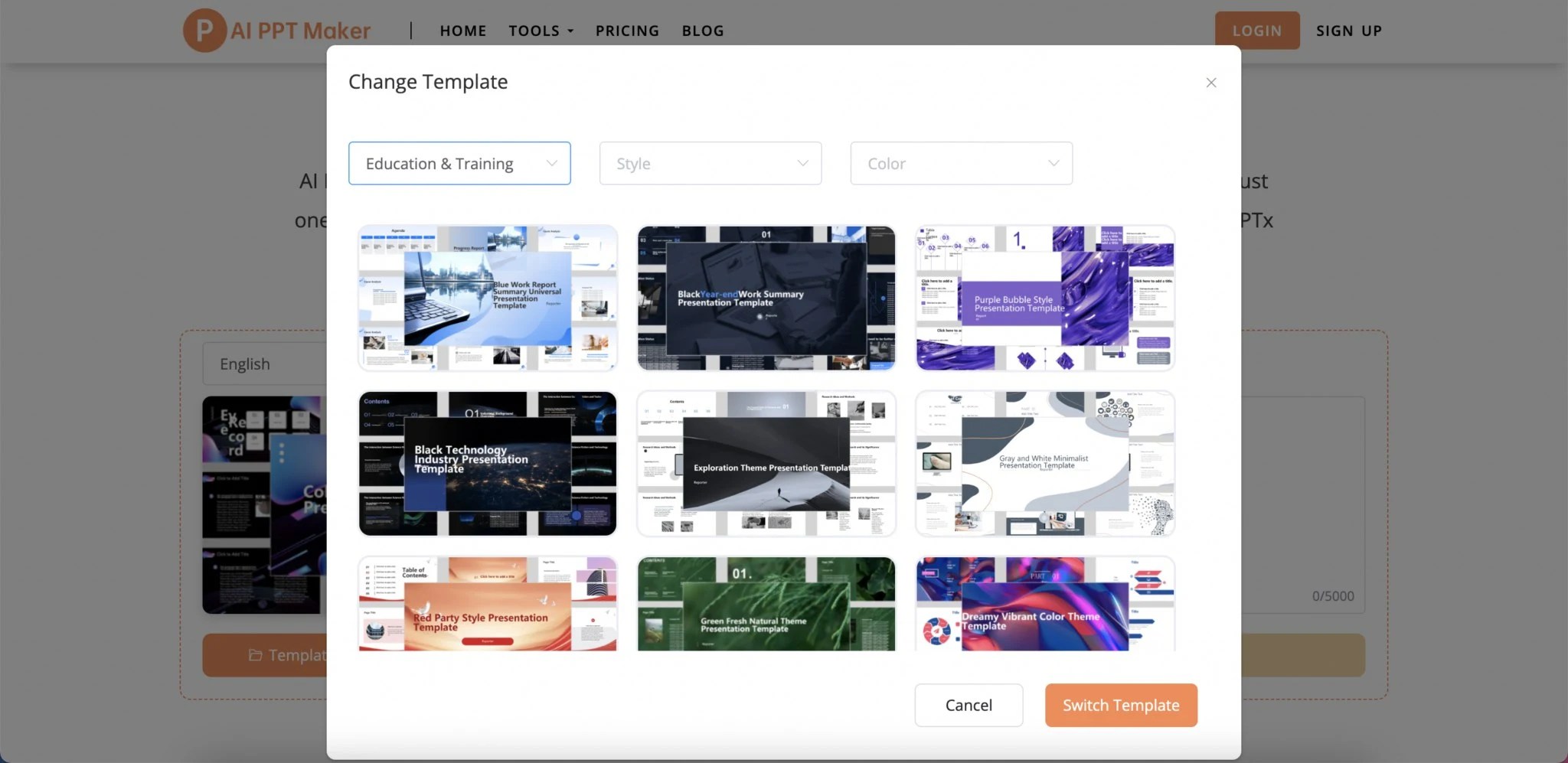
Task: Choose the Black Technology Industry template
Action: [x=486, y=462]
